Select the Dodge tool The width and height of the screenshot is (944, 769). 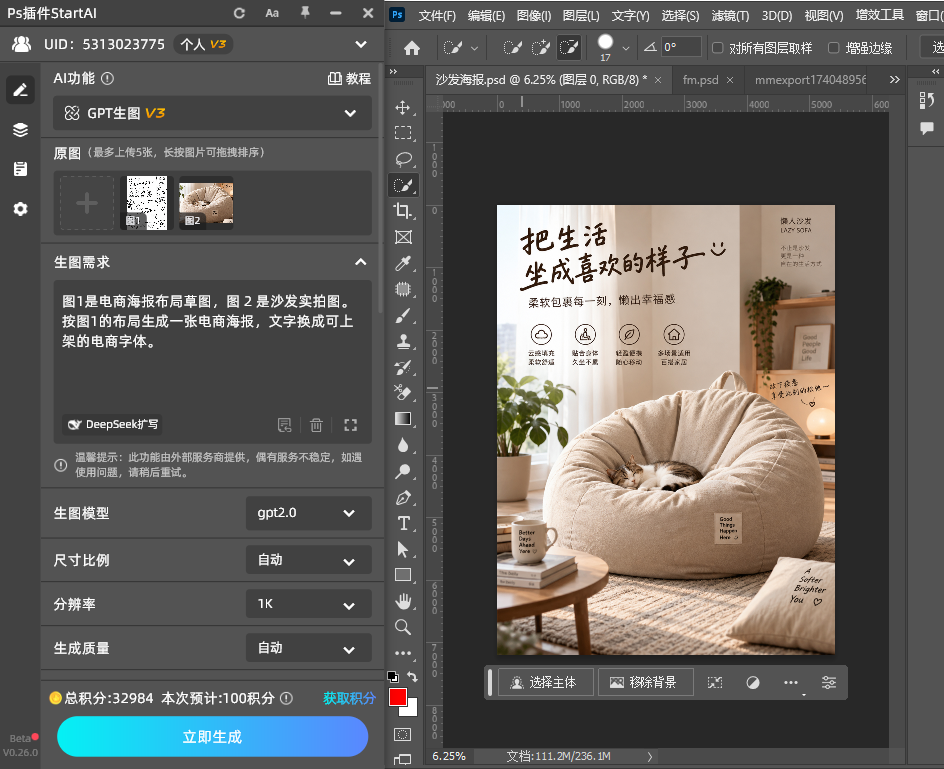click(x=403, y=472)
